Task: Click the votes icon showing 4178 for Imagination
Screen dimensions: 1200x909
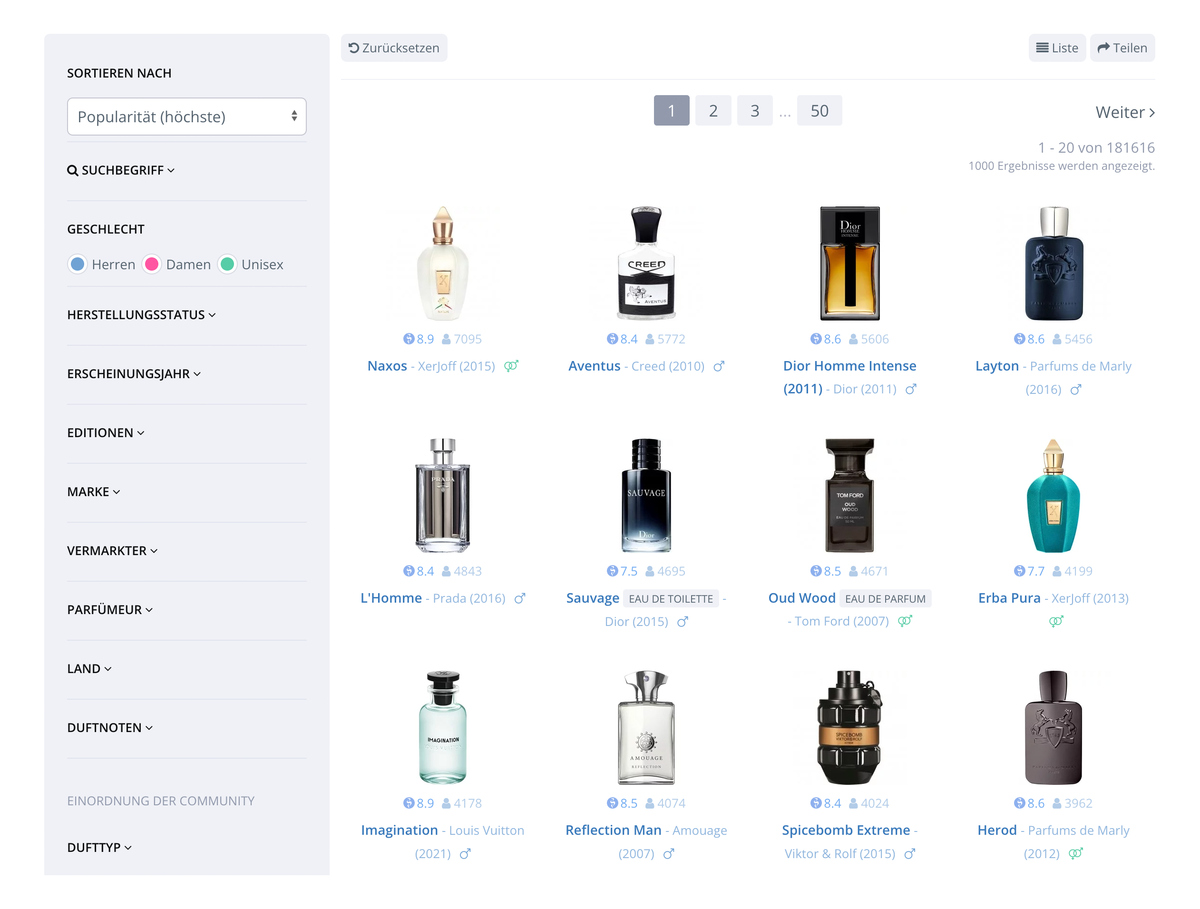Action: point(446,803)
